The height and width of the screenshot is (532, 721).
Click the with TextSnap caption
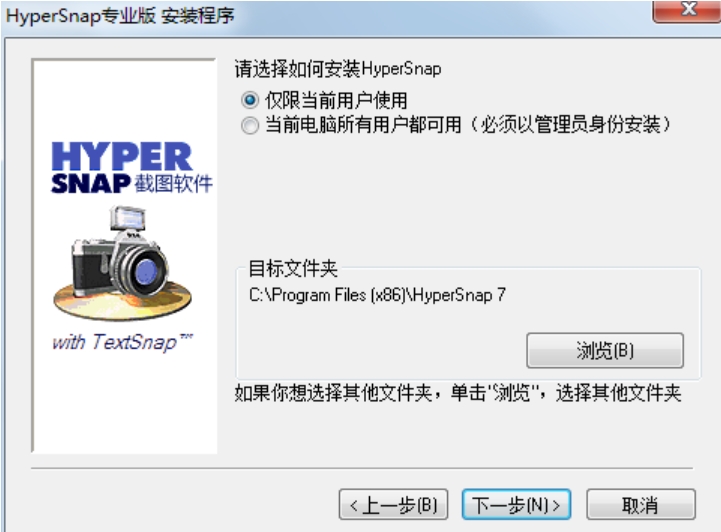122,342
